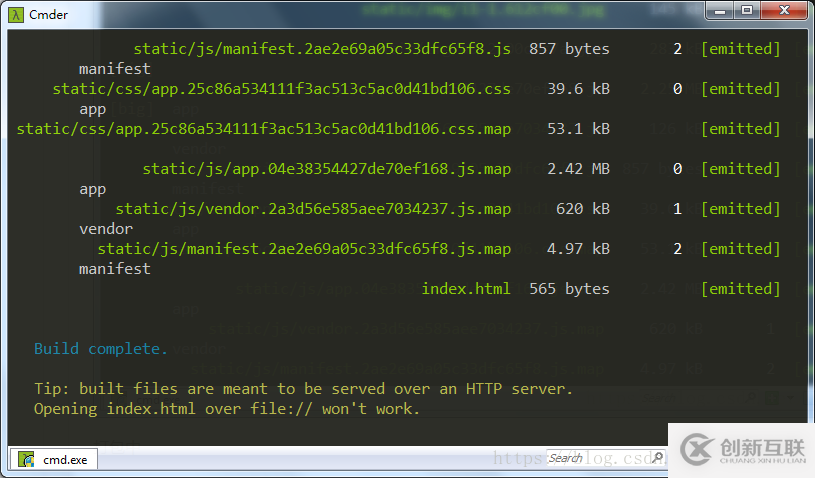The image size is (815, 478).
Task: Click 'static/js/vendor.2a3d56e585aee7034237.js.map' file name
Action: pyautogui.click(x=313, y=209)
